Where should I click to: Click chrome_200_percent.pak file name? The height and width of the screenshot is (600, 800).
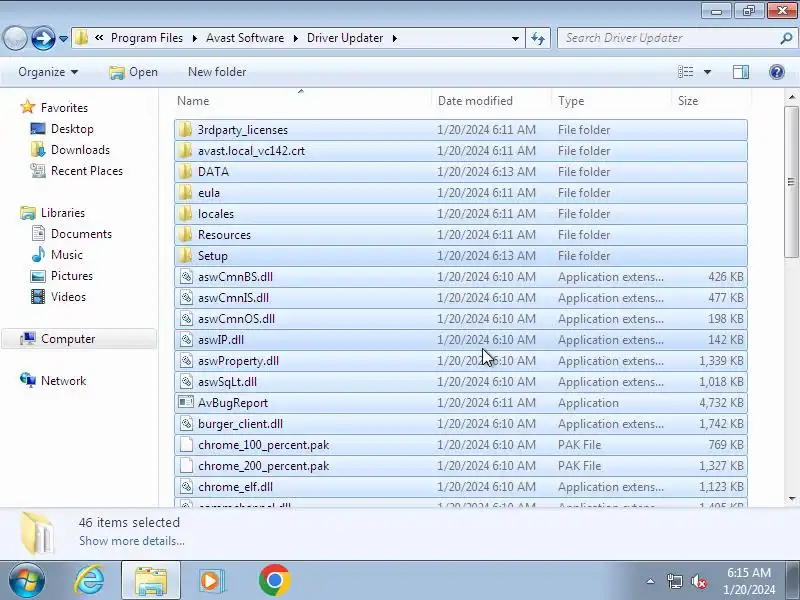pyautogui.click(x=264, y=466)
